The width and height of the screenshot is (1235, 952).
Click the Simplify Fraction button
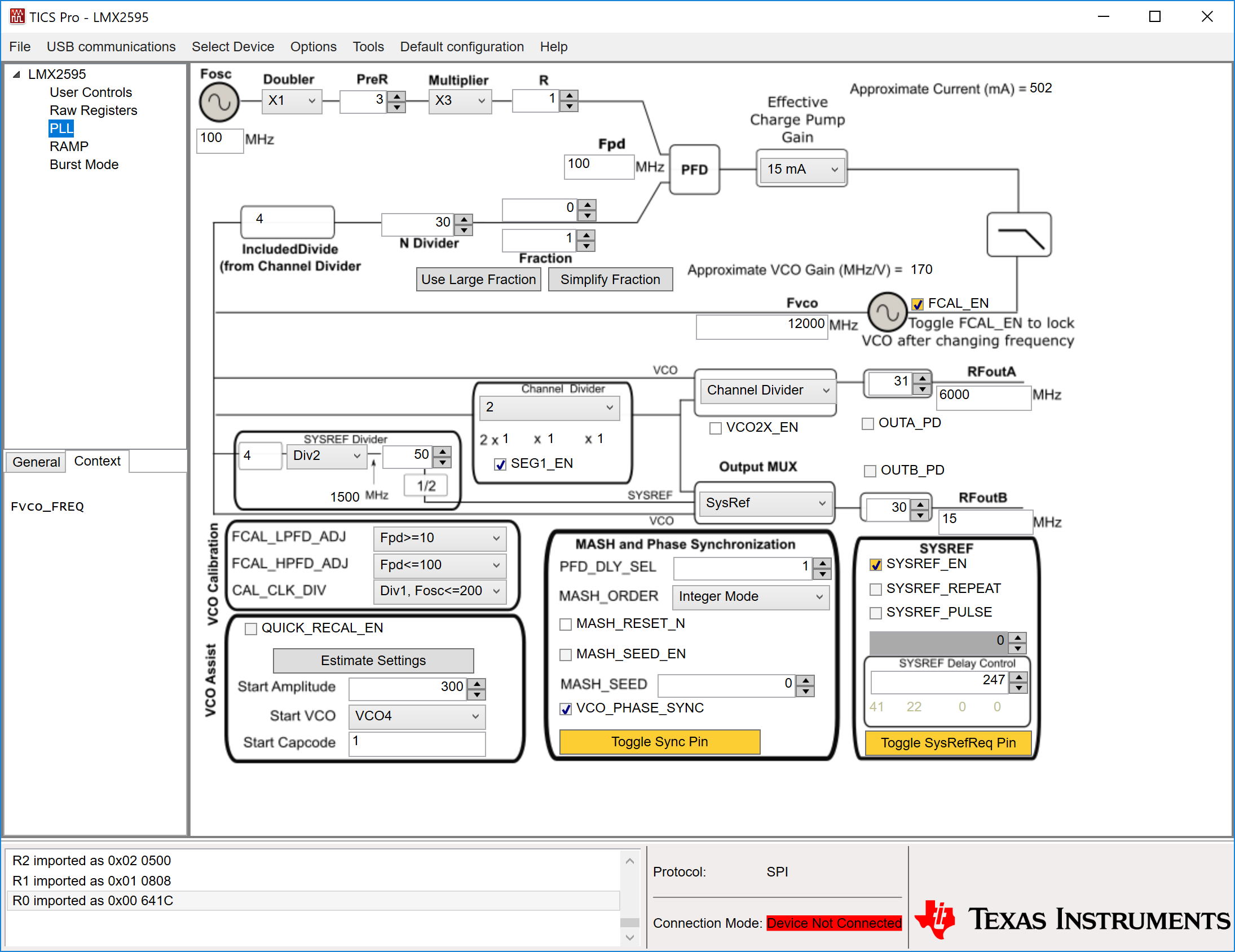pos(610,279)
